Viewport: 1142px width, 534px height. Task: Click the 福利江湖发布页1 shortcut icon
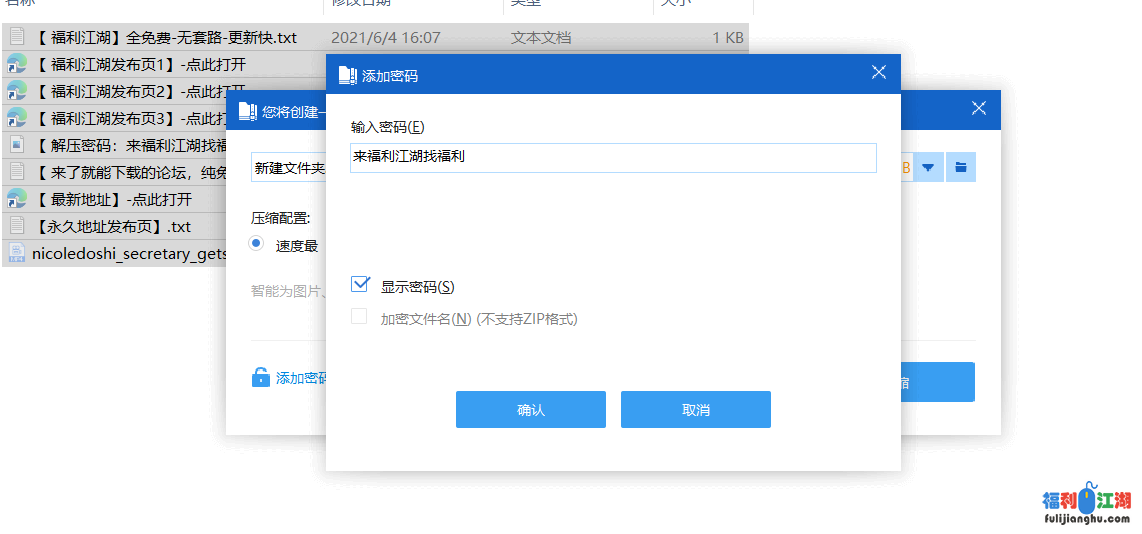click(17, 65)
